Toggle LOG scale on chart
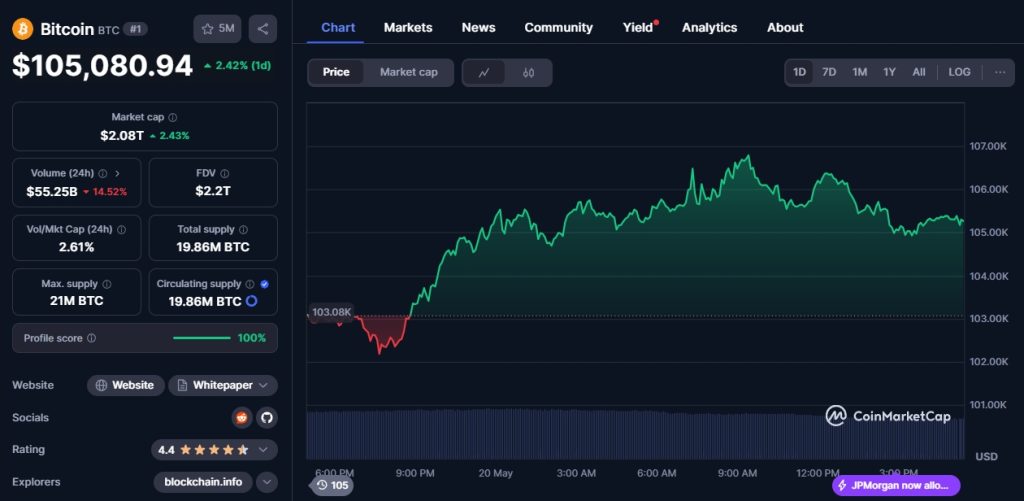Image resolution: width=1024 pixels, height=501 pixels. click(959, 72)
